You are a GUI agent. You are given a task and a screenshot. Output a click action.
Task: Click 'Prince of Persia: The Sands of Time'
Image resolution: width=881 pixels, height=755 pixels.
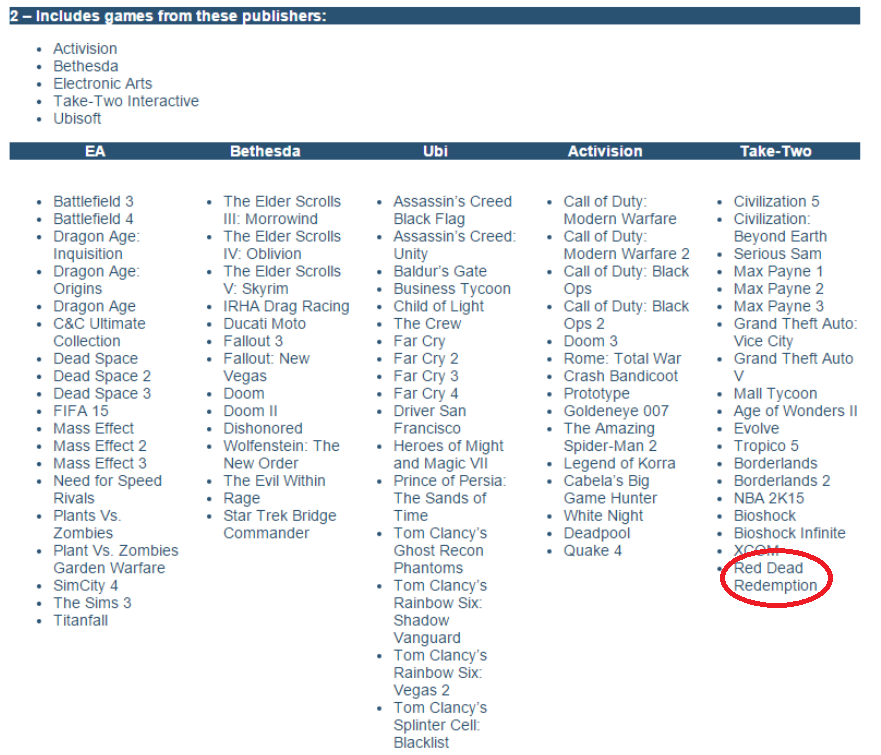pyautogui.click(x=450, y=498)
